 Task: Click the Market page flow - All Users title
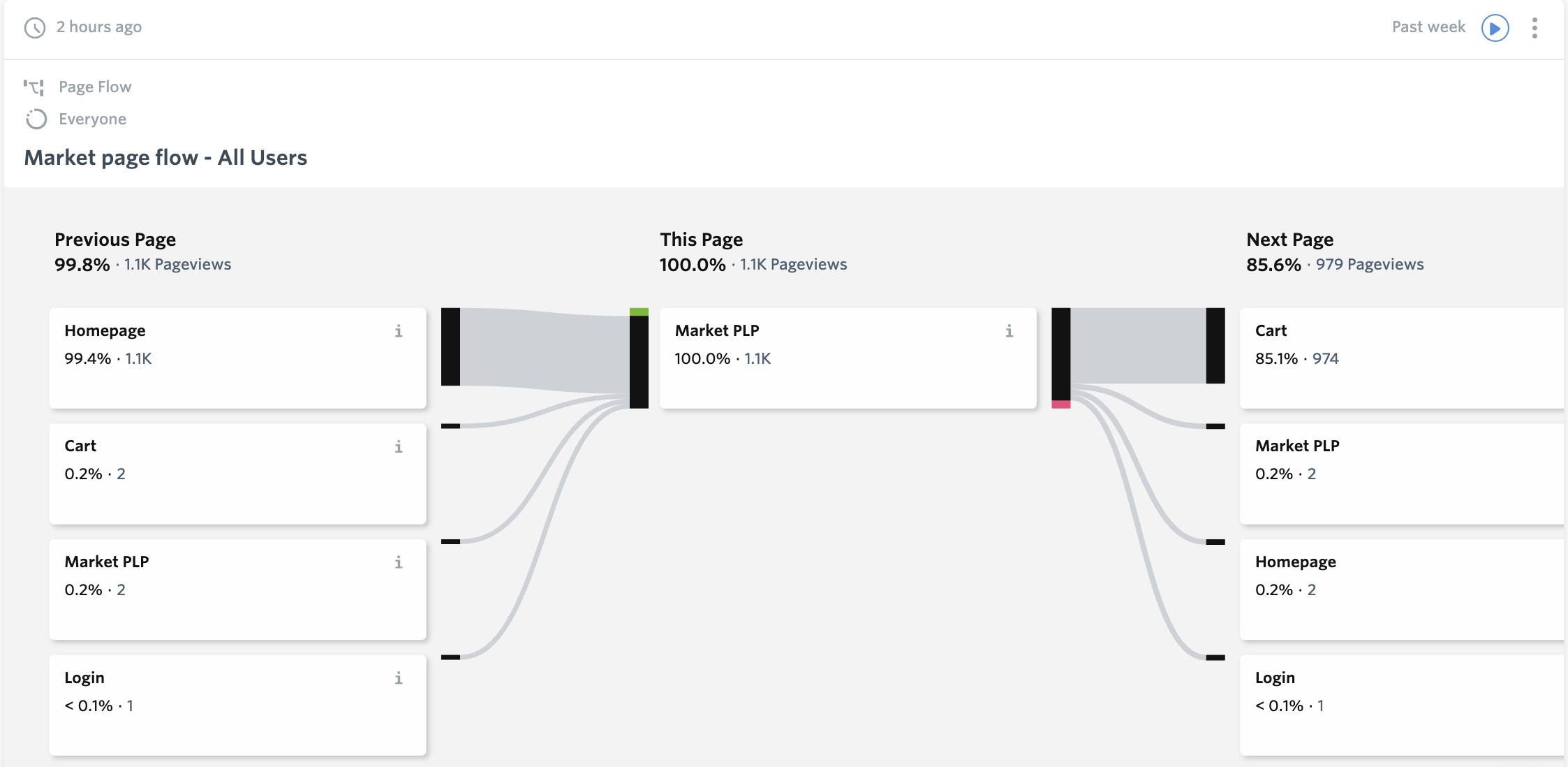[x=165, y=158]
